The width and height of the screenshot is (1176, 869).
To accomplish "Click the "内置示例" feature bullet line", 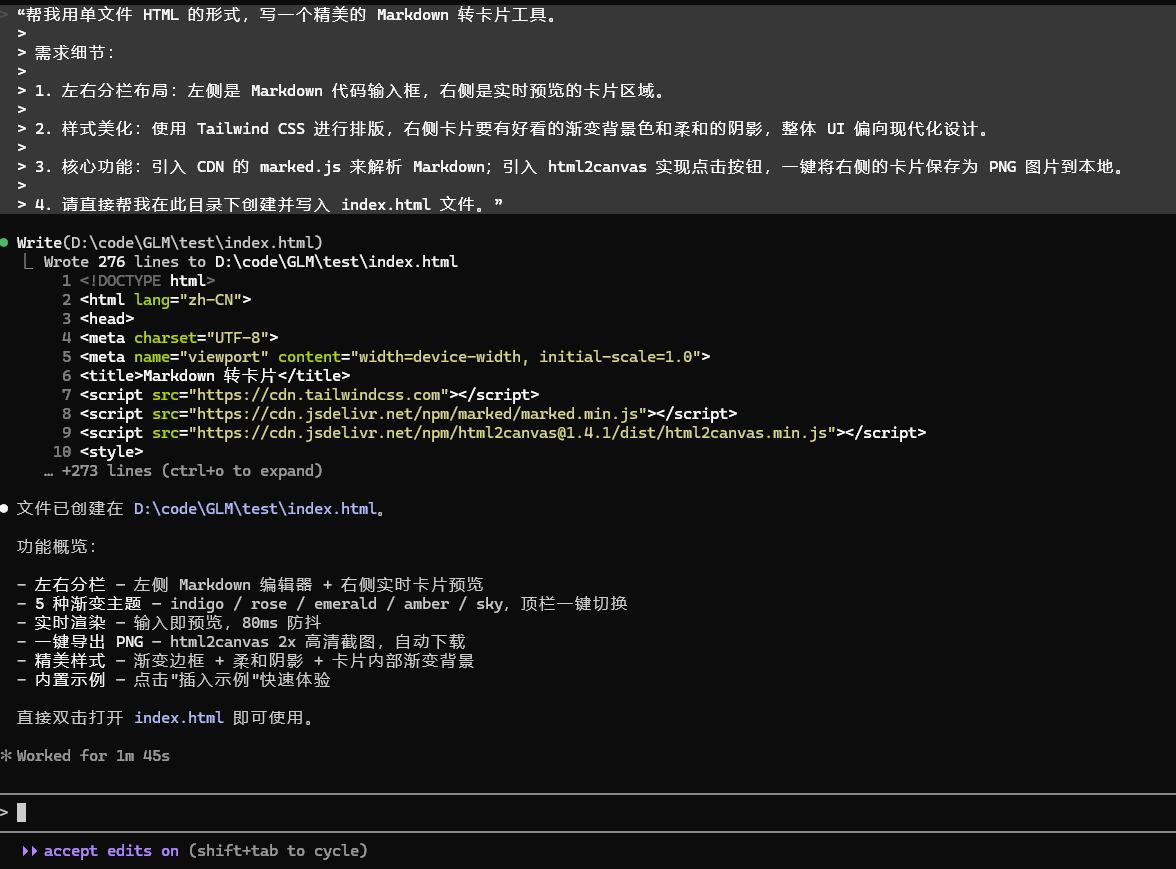I will [173, 680].
